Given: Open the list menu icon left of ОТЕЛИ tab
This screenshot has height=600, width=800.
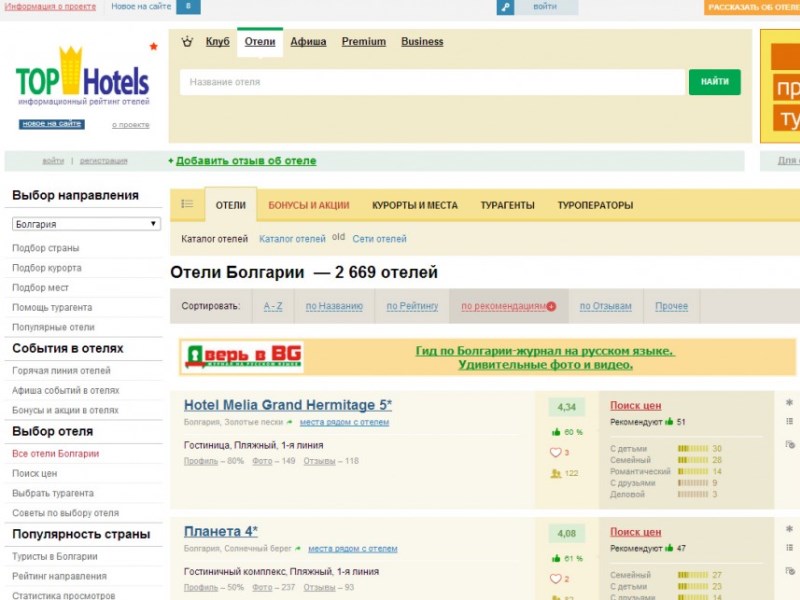Looking at the screenshot, I should point(187,204).
